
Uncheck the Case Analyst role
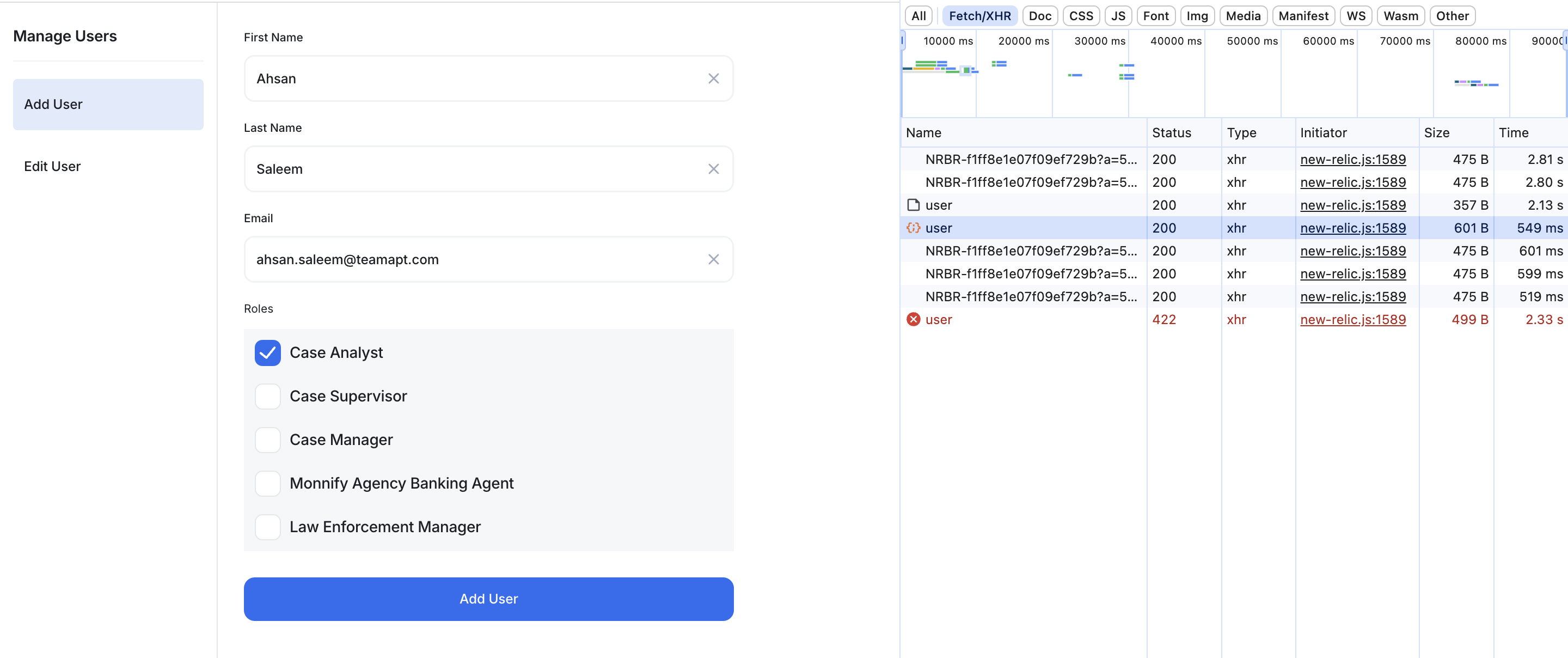268,353
